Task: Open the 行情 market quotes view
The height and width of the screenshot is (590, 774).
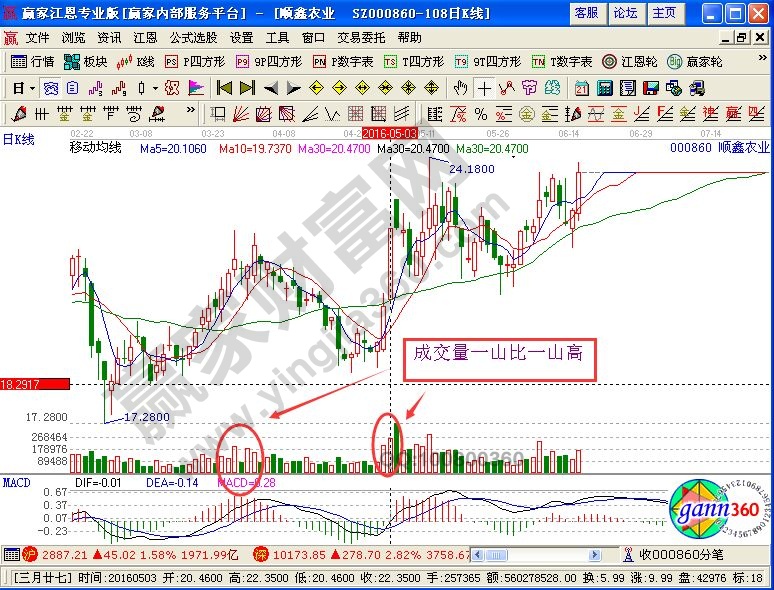Action: click(33, 61)
